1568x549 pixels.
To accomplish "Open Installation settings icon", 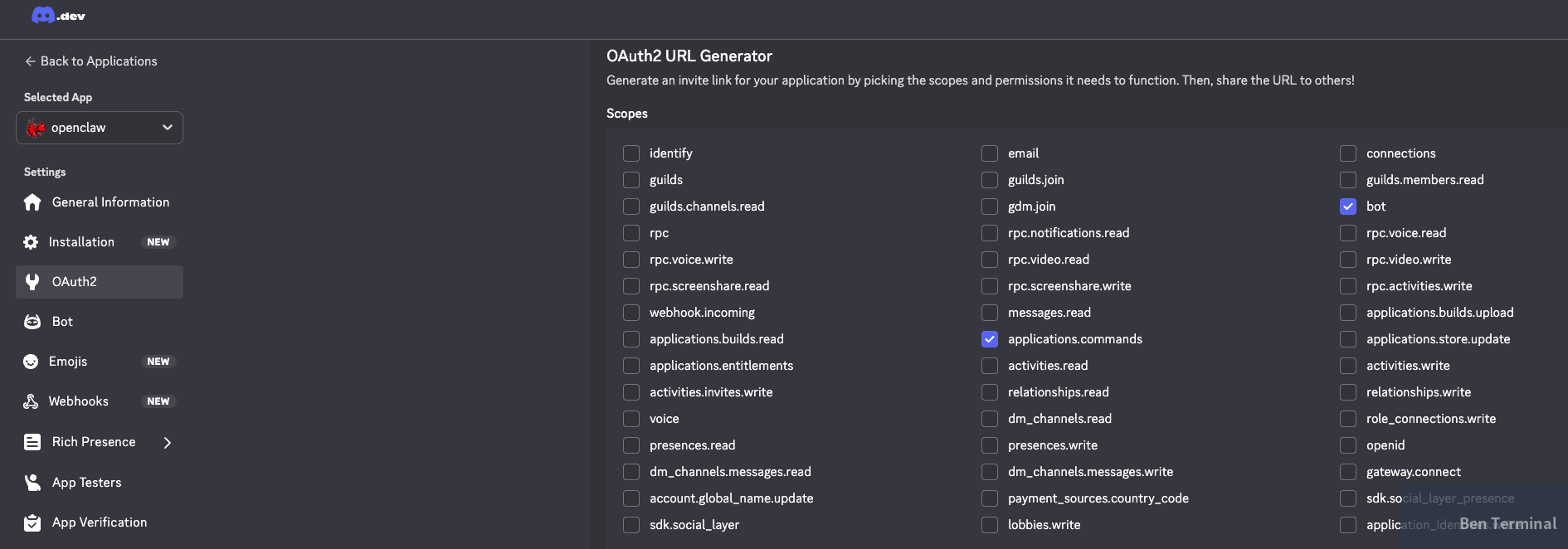I will [x=30, y=242].
